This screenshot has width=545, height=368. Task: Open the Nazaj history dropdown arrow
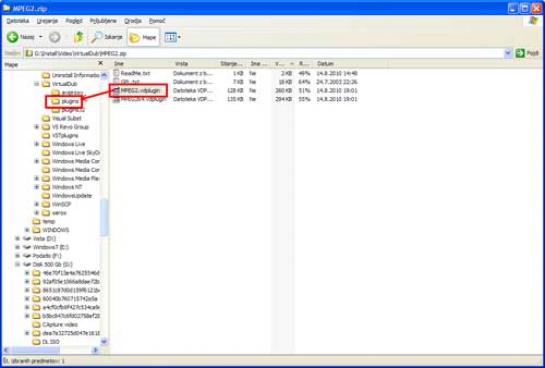(41, 37)
